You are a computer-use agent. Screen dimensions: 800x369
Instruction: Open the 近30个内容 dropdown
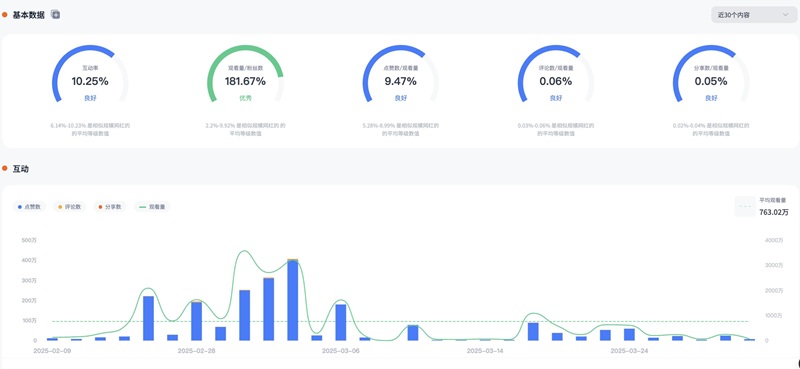(x=754, y=15)
